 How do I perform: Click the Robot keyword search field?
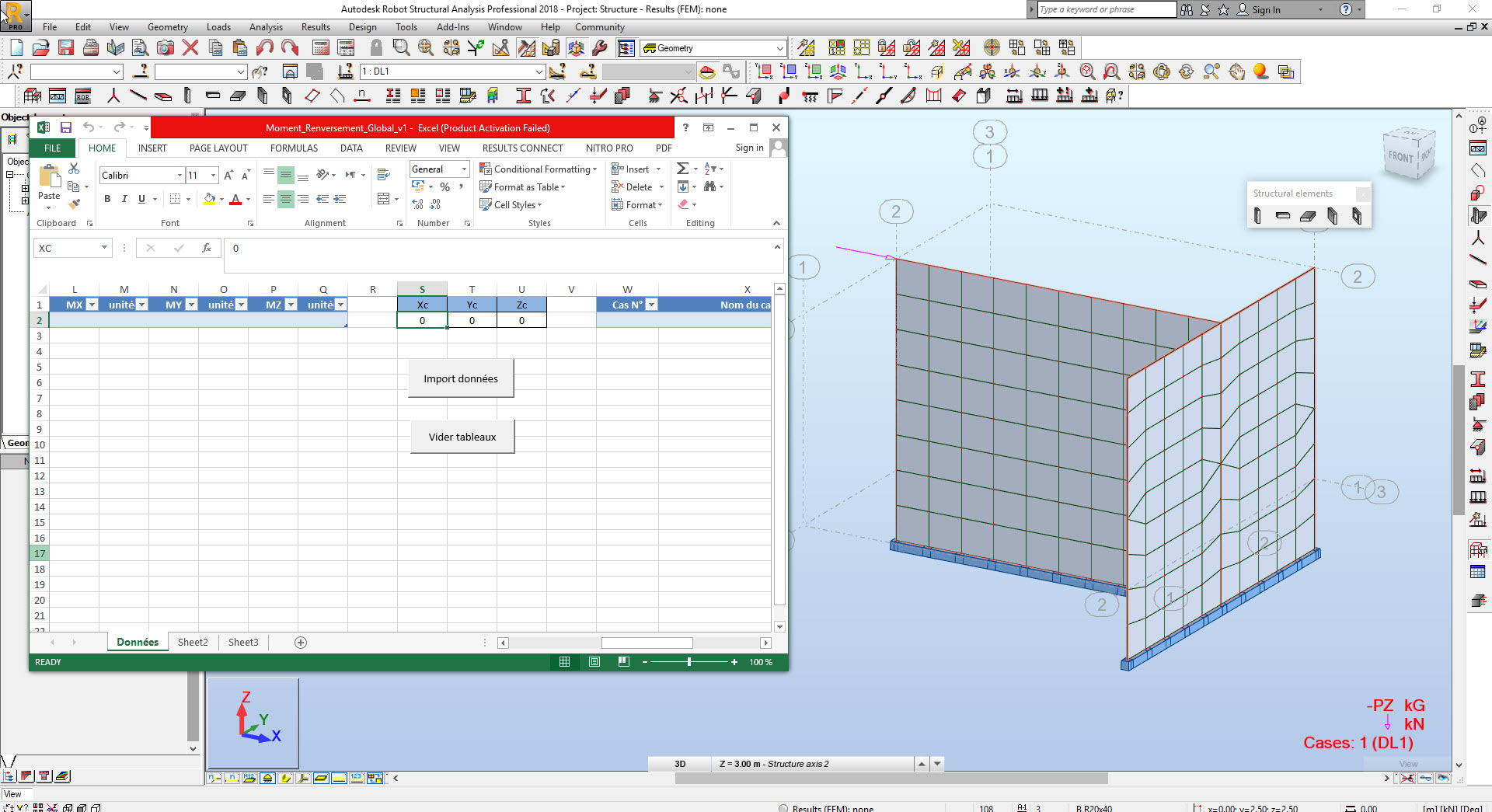pyautogui.click(x=1107, y=9)
